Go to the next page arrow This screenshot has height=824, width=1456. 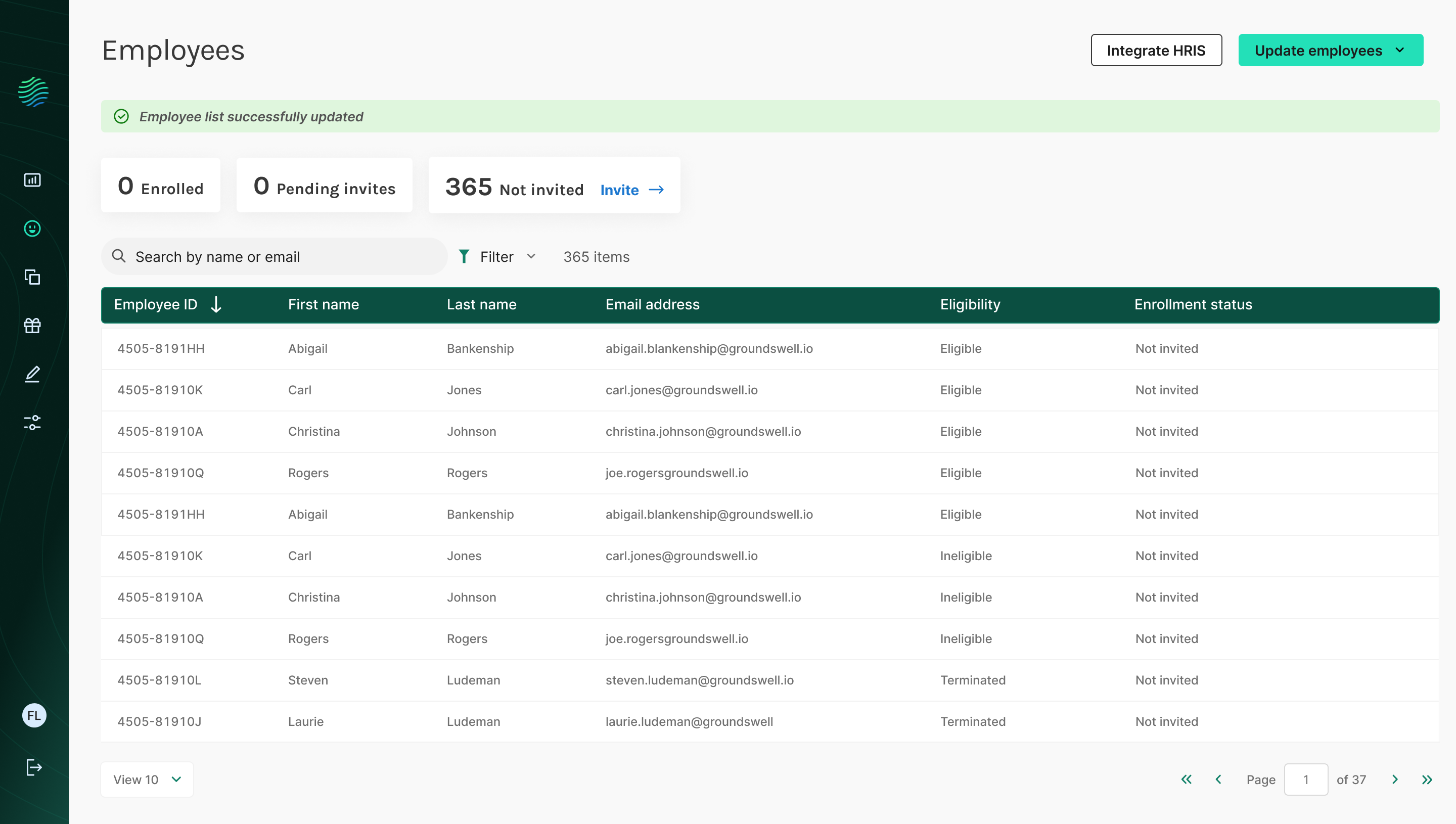tap(1394, 780)
